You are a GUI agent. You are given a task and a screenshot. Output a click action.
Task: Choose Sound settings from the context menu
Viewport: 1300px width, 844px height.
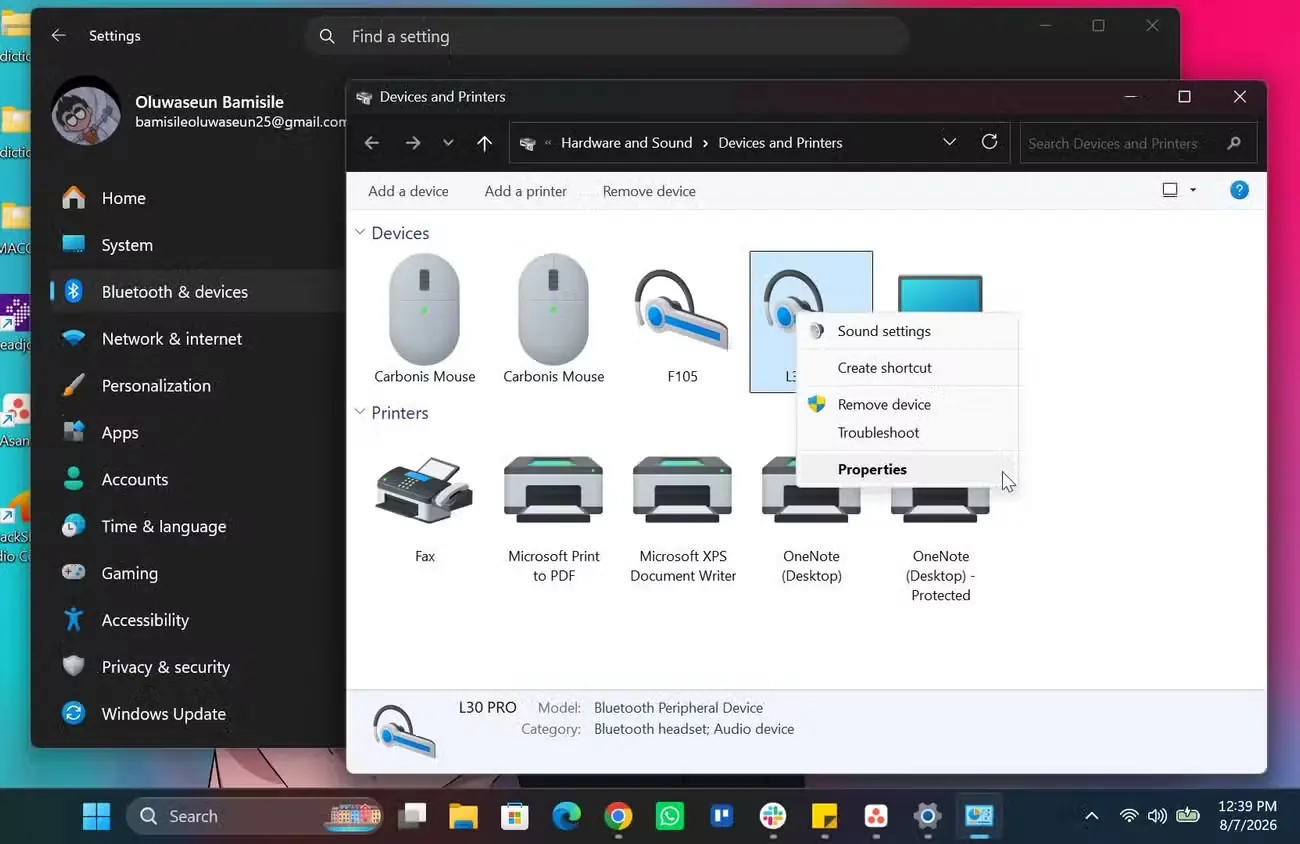[907, 331]
